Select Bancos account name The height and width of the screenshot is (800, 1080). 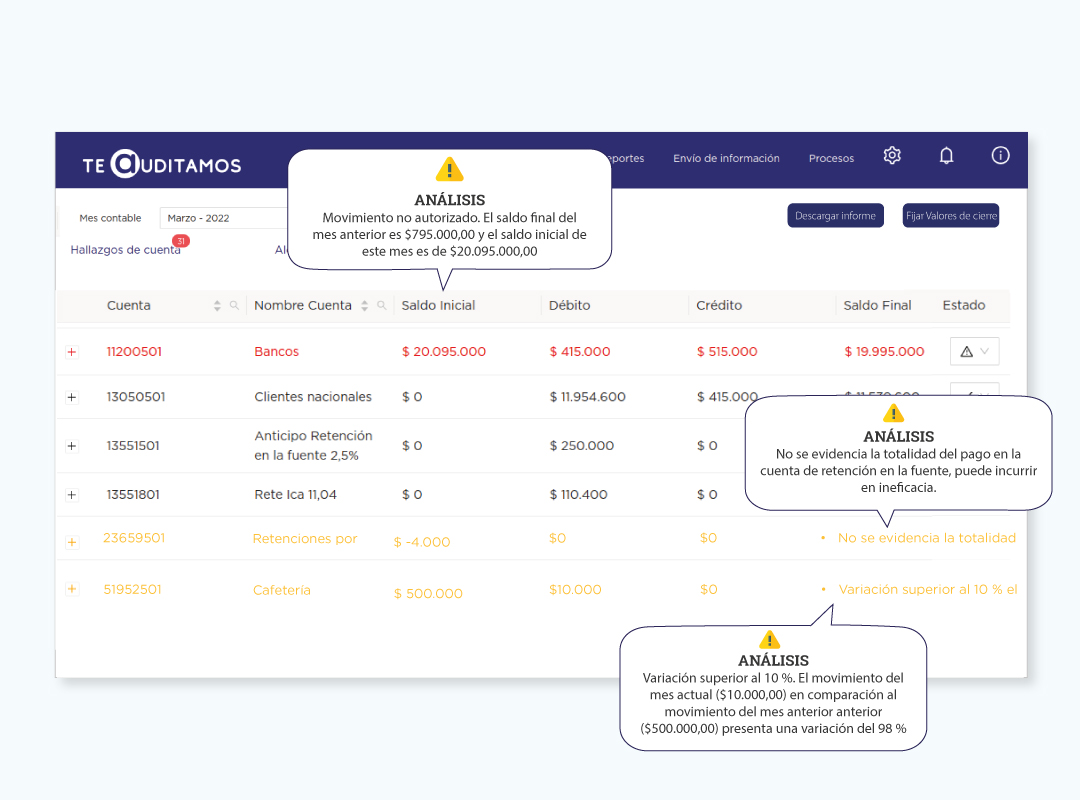pyautogui.click(x=276, y=351)
